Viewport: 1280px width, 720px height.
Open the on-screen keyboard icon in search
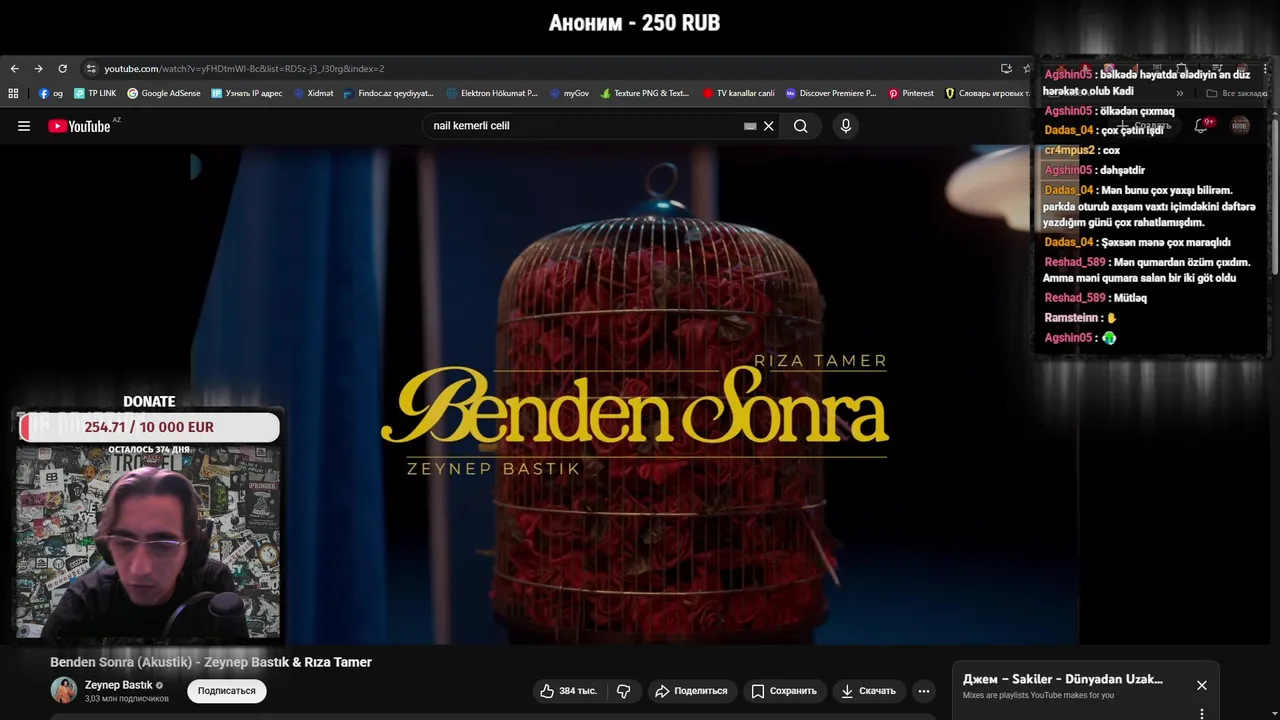click(x=750, y=126)
